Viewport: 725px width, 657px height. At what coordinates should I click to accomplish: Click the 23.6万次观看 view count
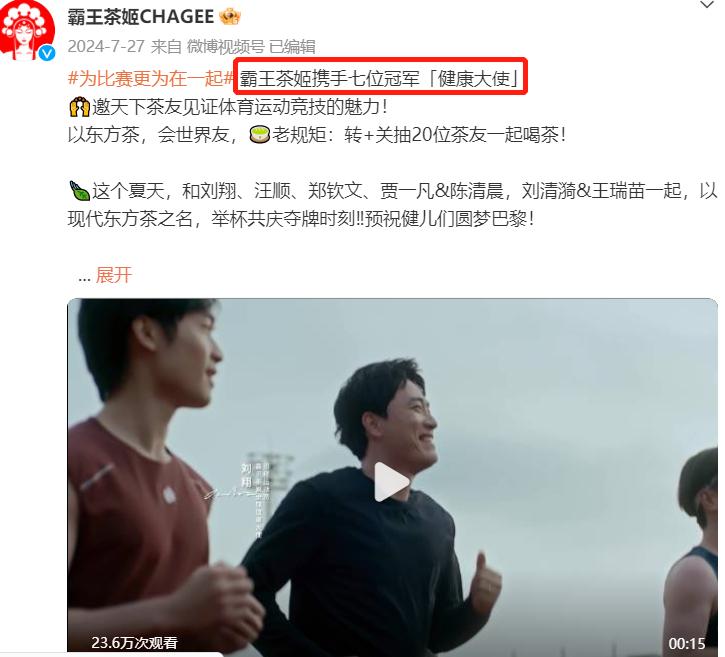pos(134,643)
